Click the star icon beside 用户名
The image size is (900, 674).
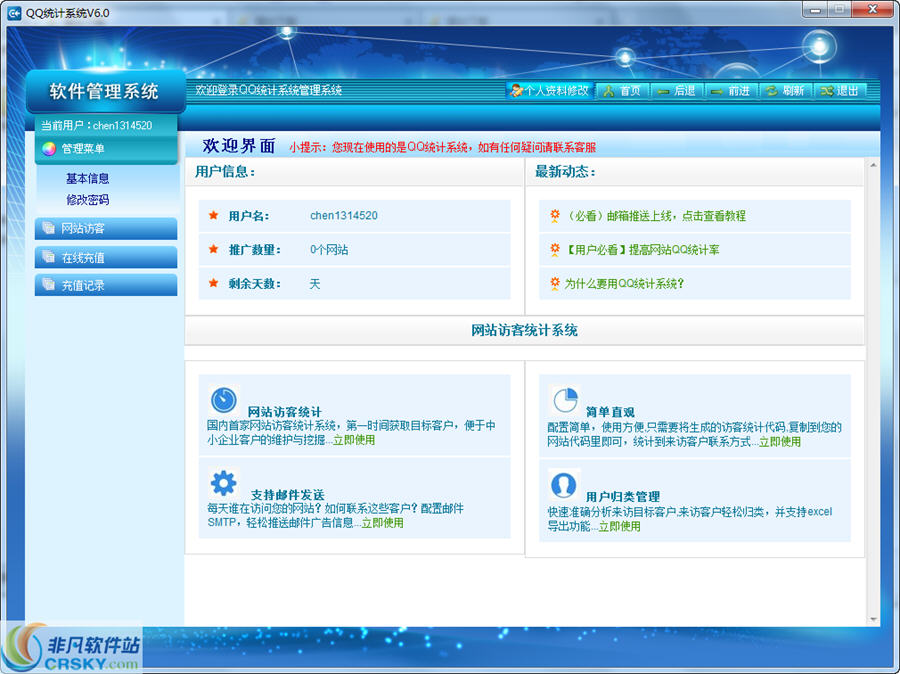pyautogui.click(x=214, y=215)
